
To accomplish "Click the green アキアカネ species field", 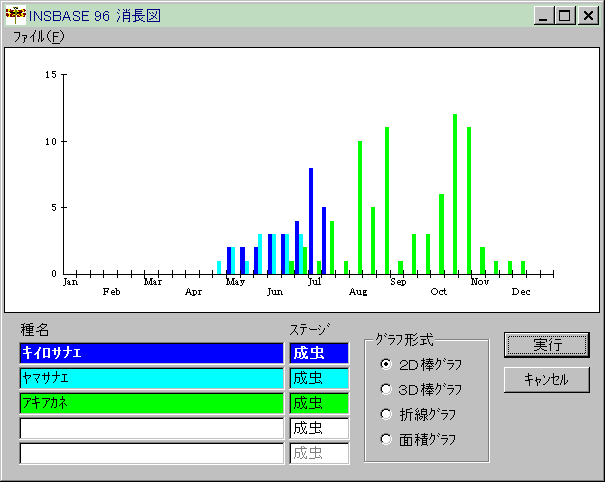I will click(151, 403).
